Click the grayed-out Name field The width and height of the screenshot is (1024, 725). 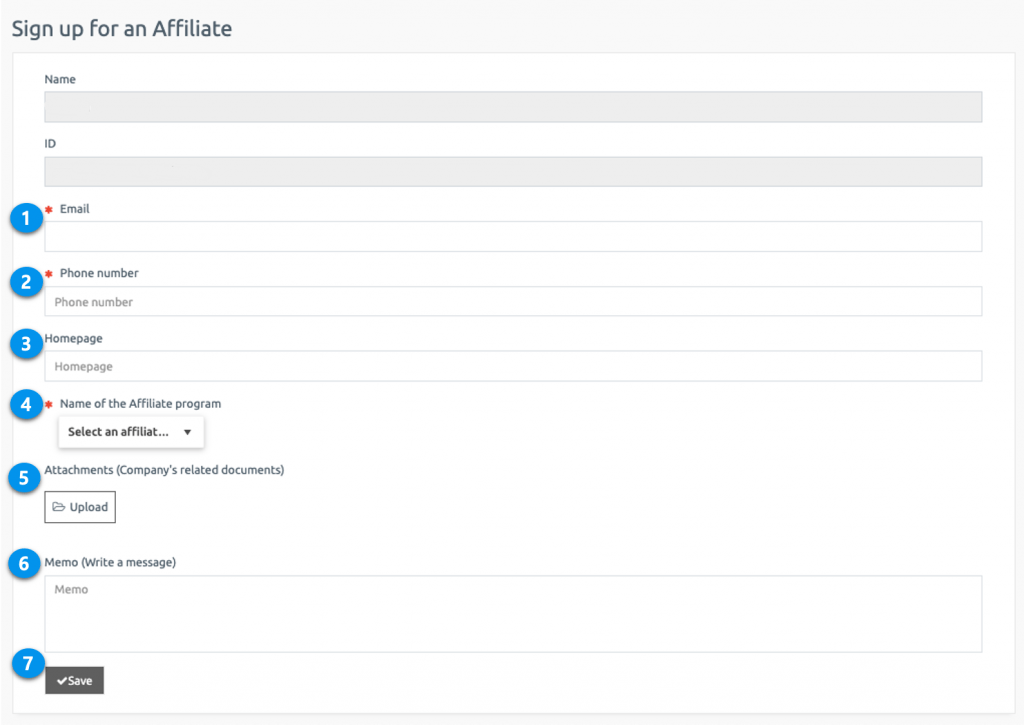[512, 106]
